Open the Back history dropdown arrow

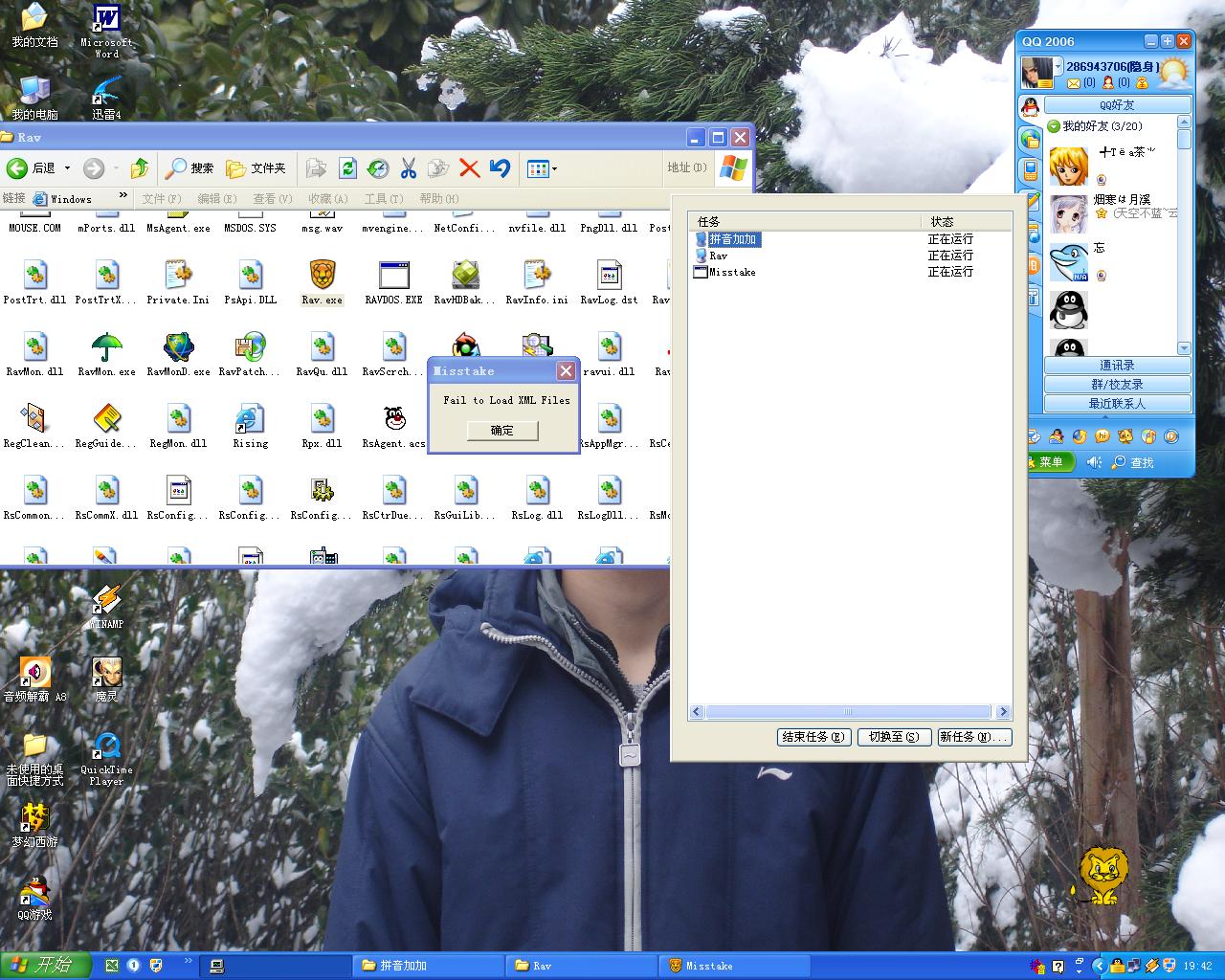[x=67, y=168]
